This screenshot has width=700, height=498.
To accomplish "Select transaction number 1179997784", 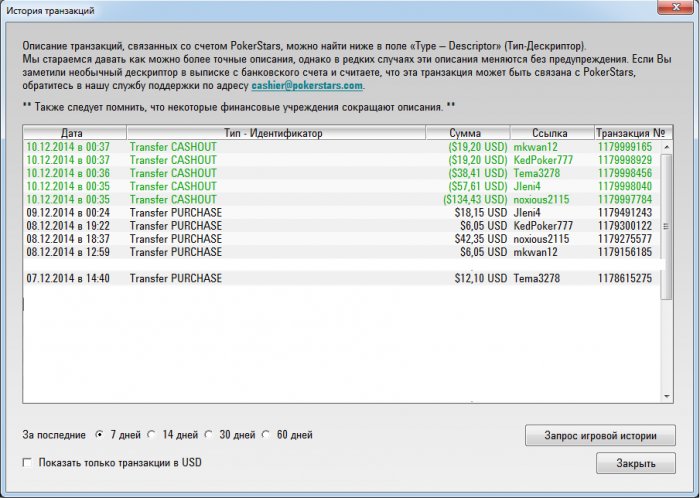I will click(625, 199).
